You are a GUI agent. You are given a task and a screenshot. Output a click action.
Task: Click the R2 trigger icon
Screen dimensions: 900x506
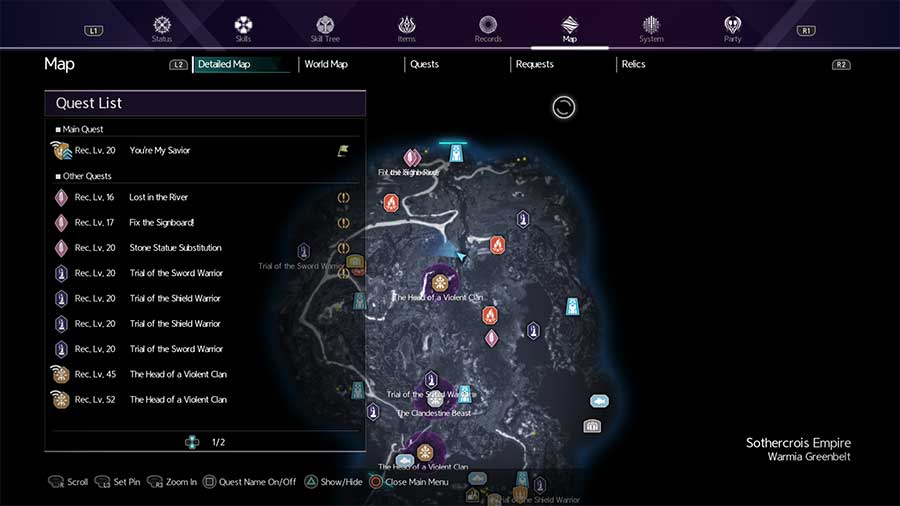(x=841, y=64)
